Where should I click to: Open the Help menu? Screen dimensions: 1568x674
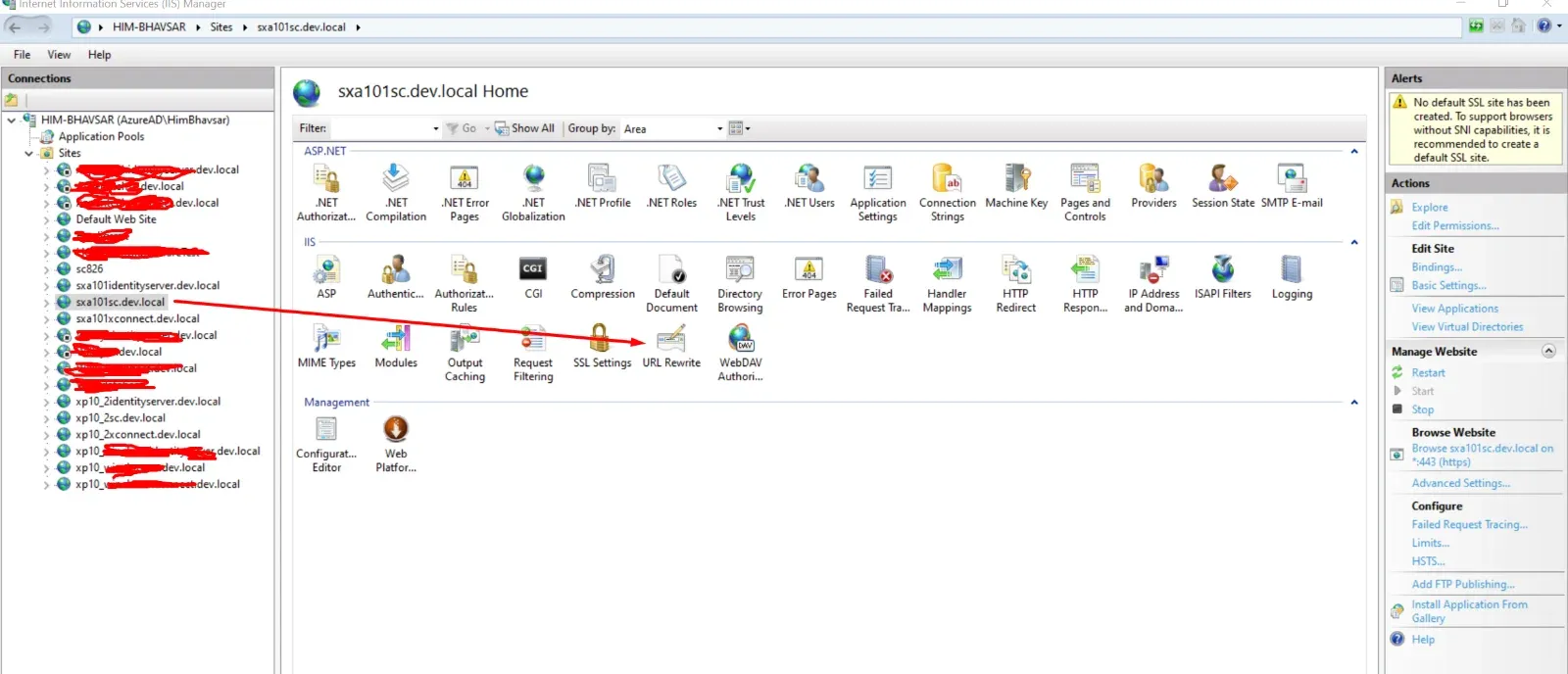(x=99, y=55)
